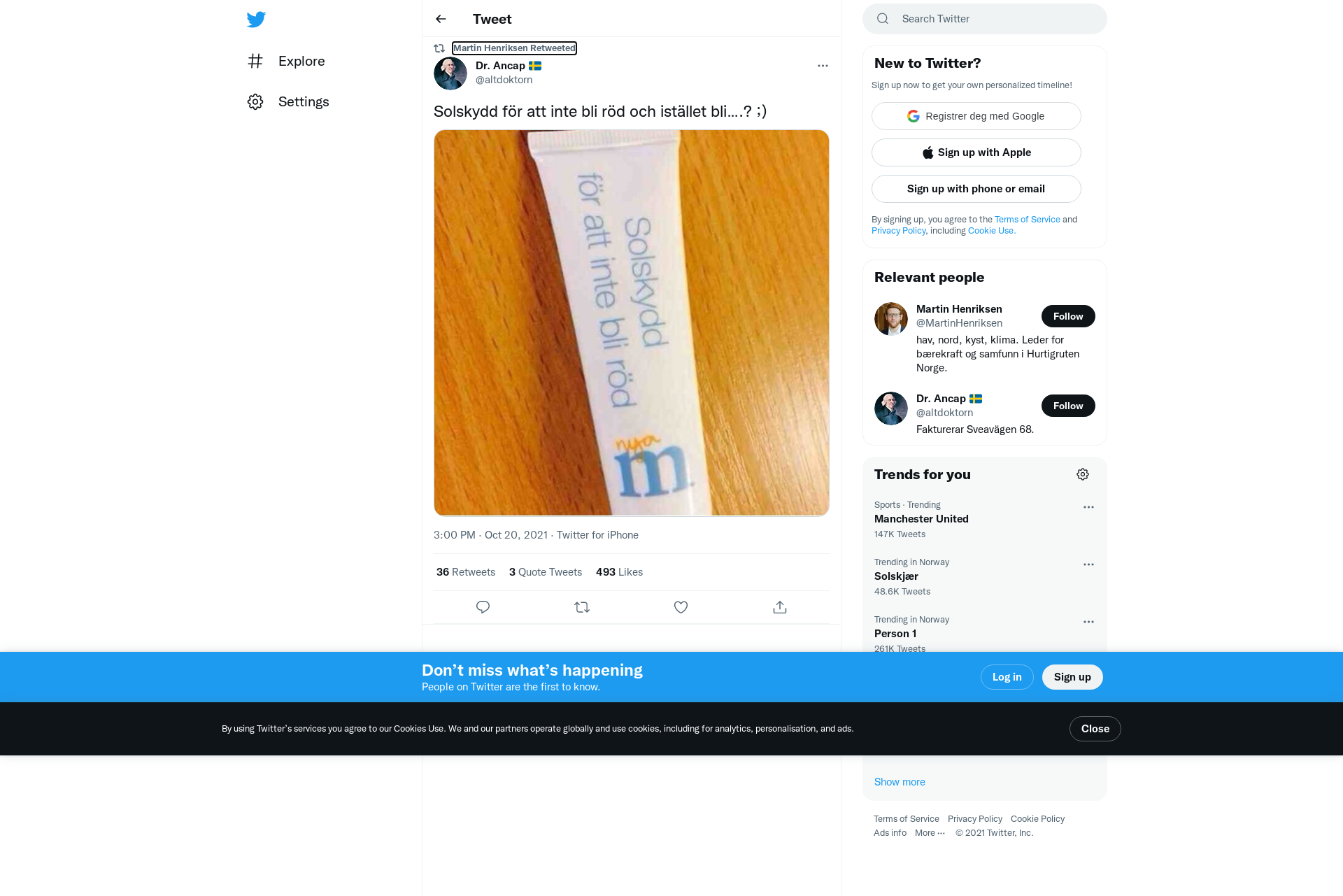Open the sunscreen tube image
The image size is (1343, 896).
632,322
